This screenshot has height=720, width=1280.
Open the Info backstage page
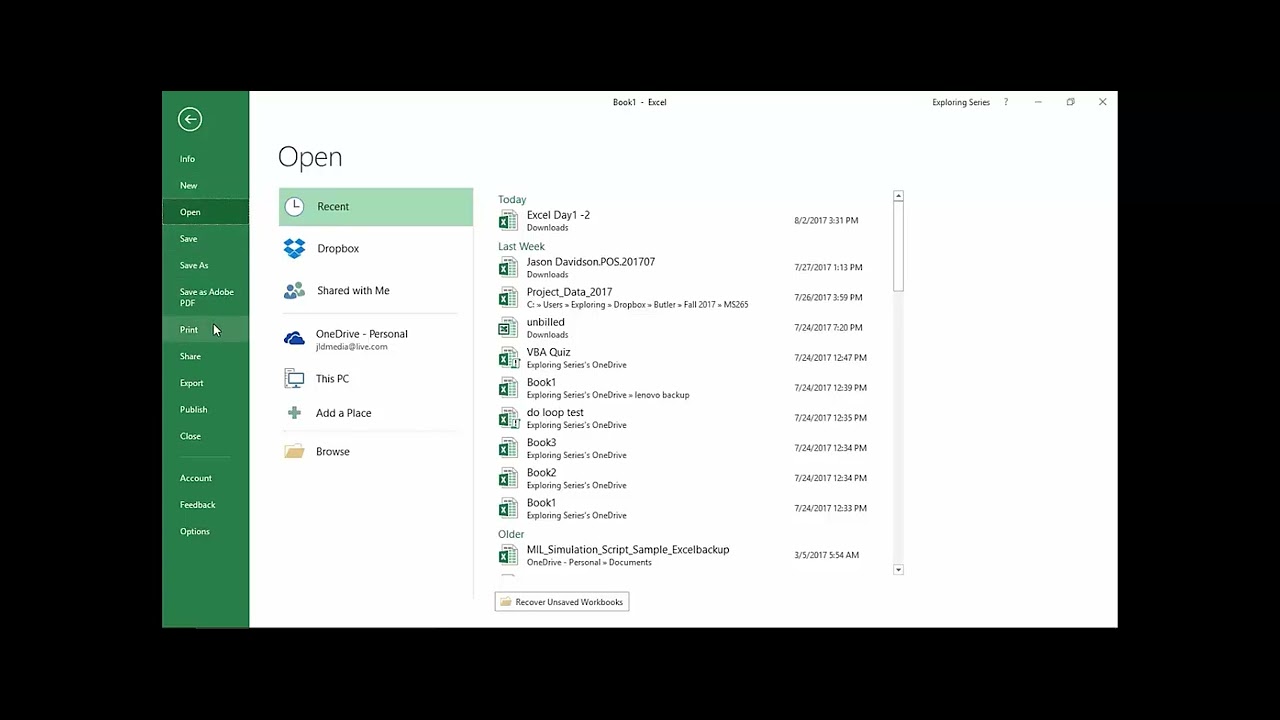tap(205, 159)
